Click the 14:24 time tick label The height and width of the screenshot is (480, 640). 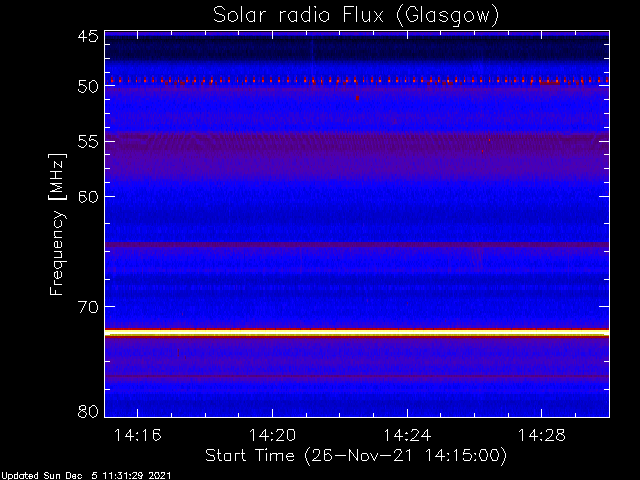tap(407, 435)
